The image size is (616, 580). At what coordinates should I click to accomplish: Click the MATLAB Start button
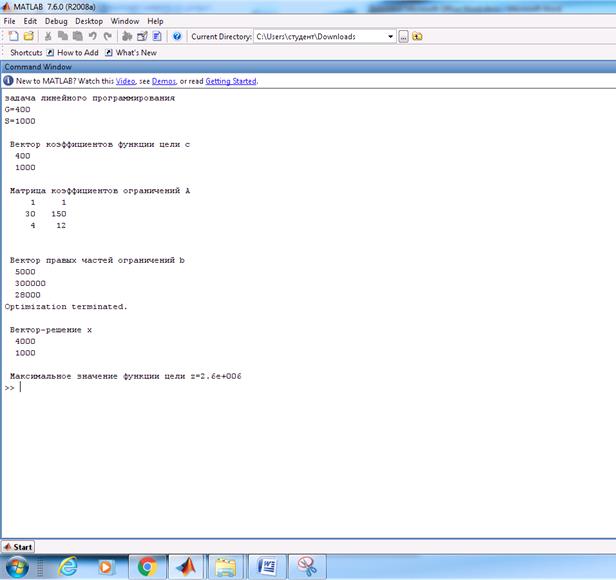(x=18, y=547)
